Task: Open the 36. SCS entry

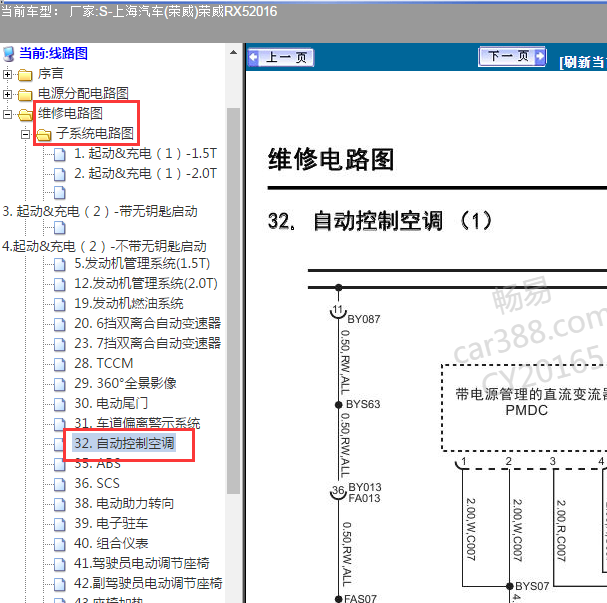Action: click(x=97, y=483)
